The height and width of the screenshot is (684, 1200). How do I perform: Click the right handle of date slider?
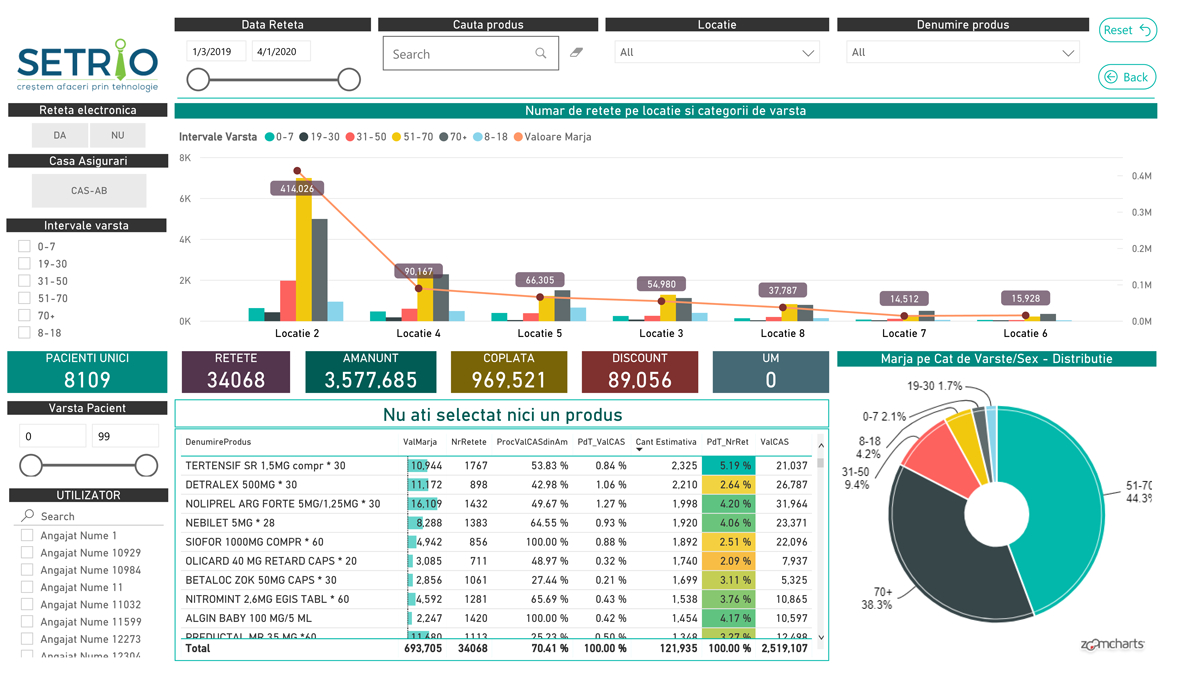pos(349,79)
